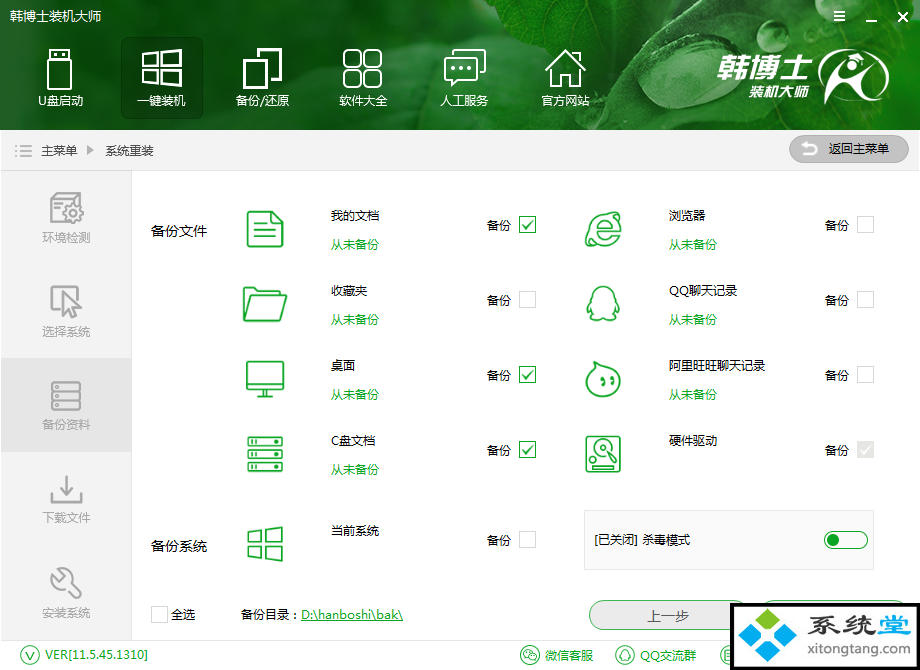Screen dimensions: 920x670
Task: Click 从未备份 status under 我的文档
Action: coord(355,245)
